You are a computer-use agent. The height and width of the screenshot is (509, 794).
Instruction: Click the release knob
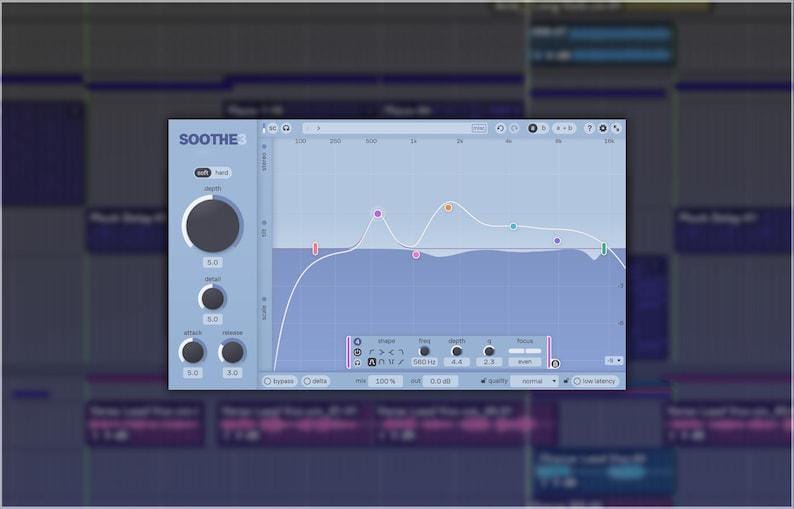coord(232,352)
